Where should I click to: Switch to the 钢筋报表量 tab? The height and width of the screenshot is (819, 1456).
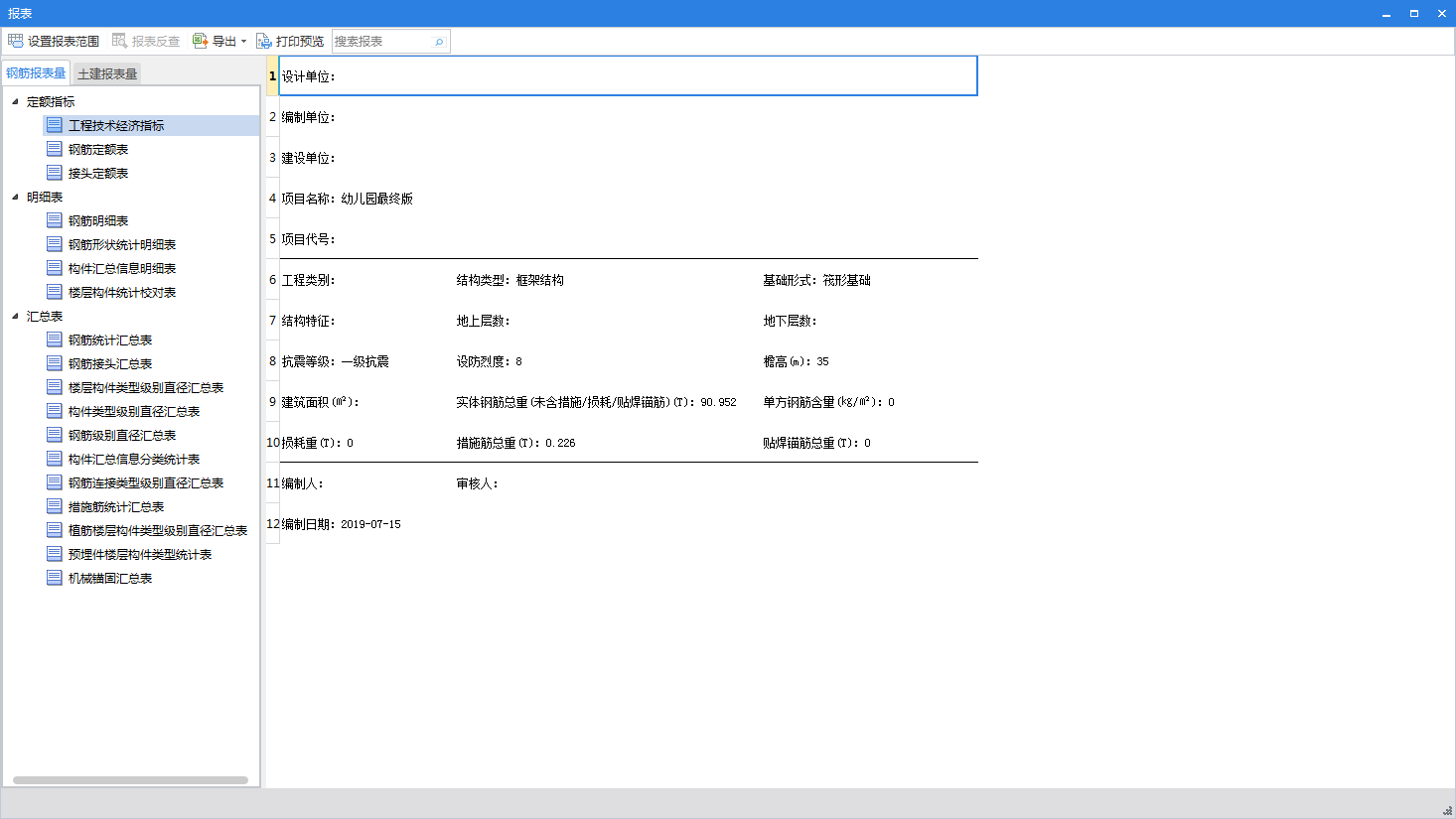[36, 73]
